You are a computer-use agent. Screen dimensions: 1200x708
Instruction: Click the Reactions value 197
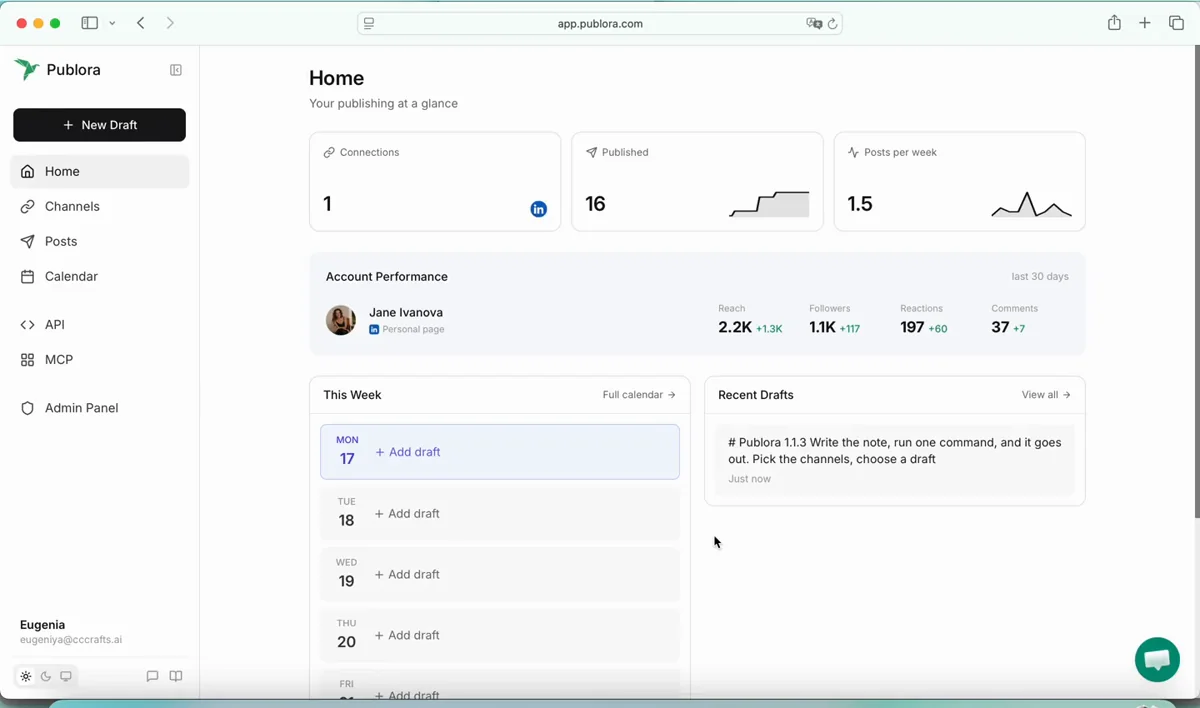click(x=912, y=327)
